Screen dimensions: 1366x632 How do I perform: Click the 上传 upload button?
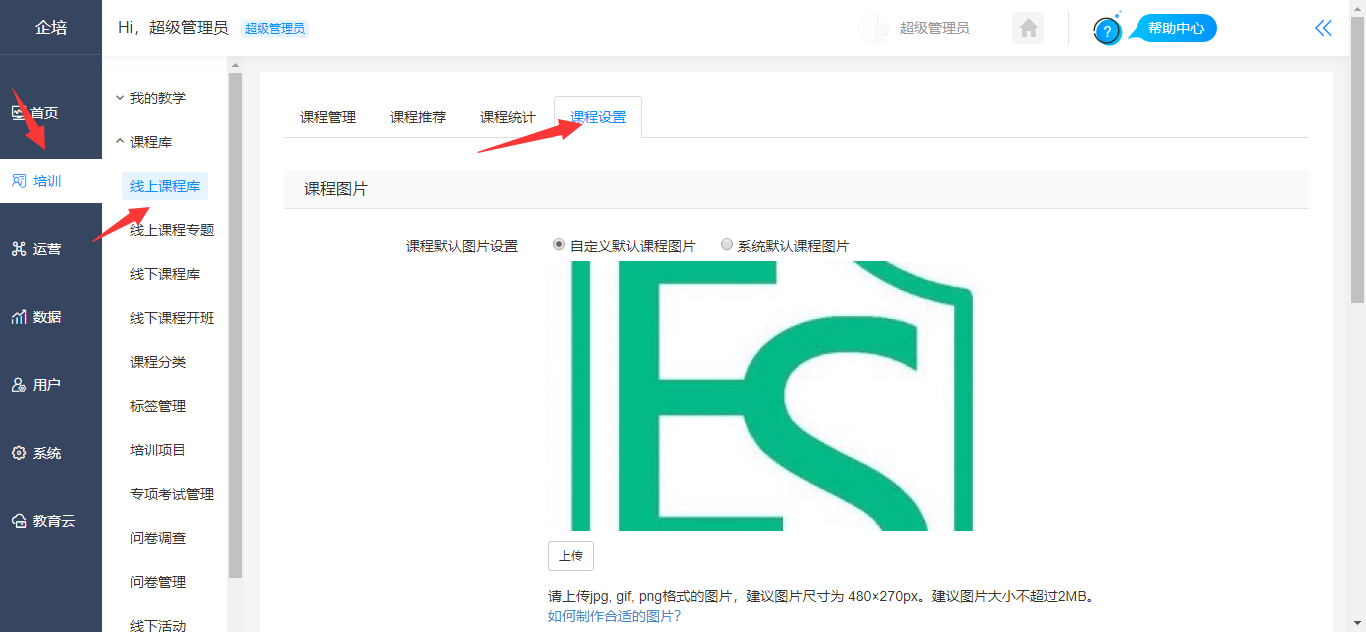pos(571,556)
